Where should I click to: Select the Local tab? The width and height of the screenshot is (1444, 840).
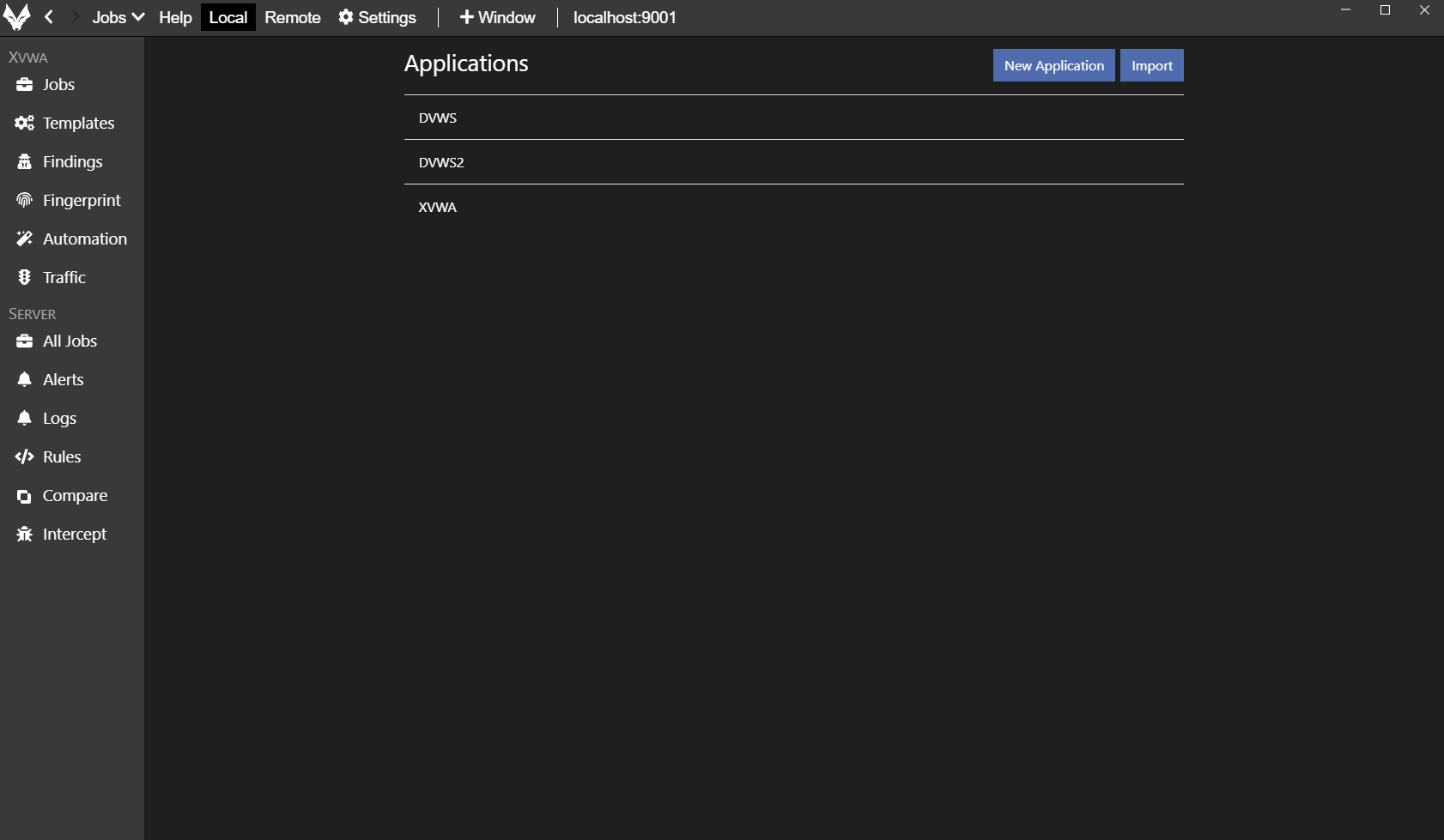pos(228,17)
